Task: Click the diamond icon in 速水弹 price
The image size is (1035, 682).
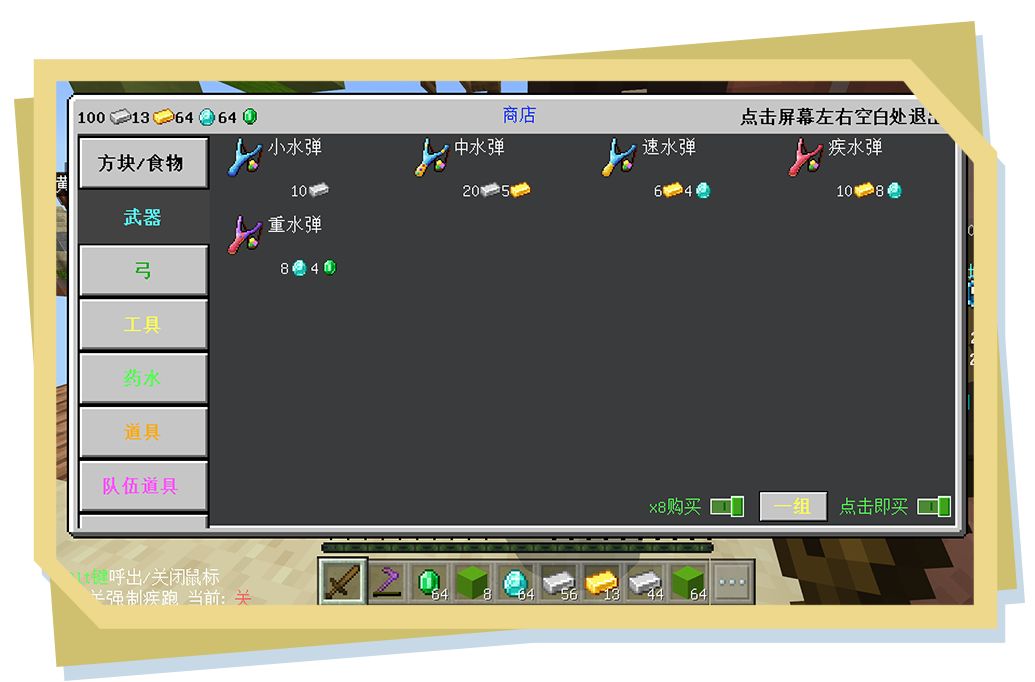Action: (703, 191)
